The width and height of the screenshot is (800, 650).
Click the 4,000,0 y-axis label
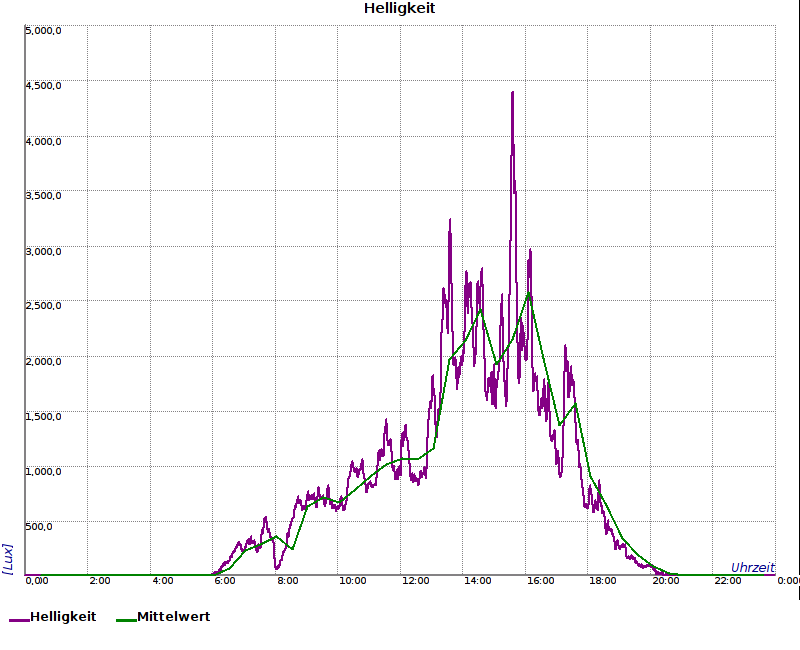(x=43, y=141)
